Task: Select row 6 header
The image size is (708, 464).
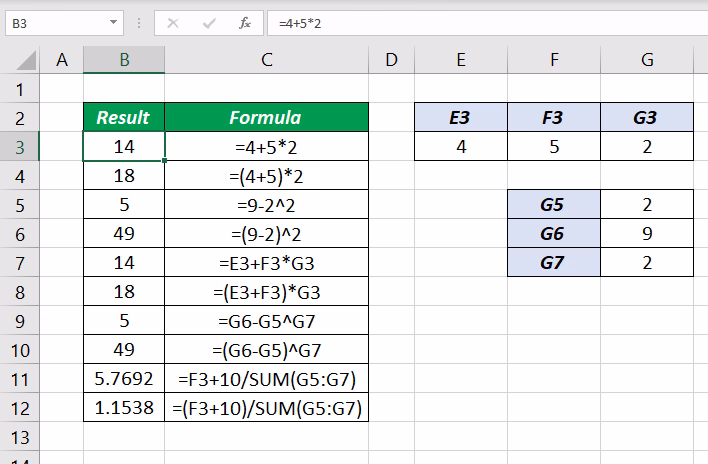Action: click(19, 234)
